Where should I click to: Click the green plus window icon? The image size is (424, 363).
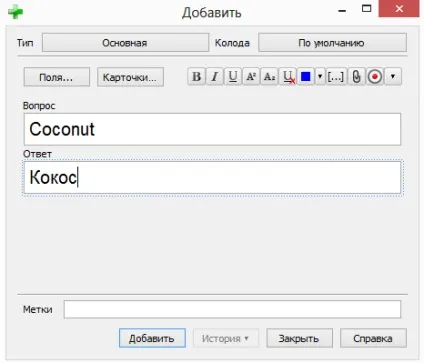click(16, 12)
